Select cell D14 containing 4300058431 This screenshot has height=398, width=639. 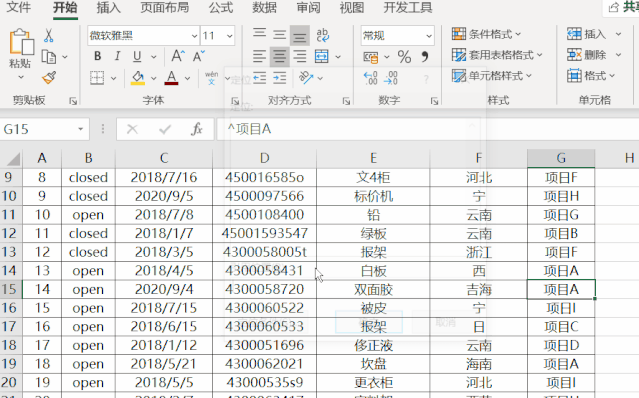[x=264, y=270]
